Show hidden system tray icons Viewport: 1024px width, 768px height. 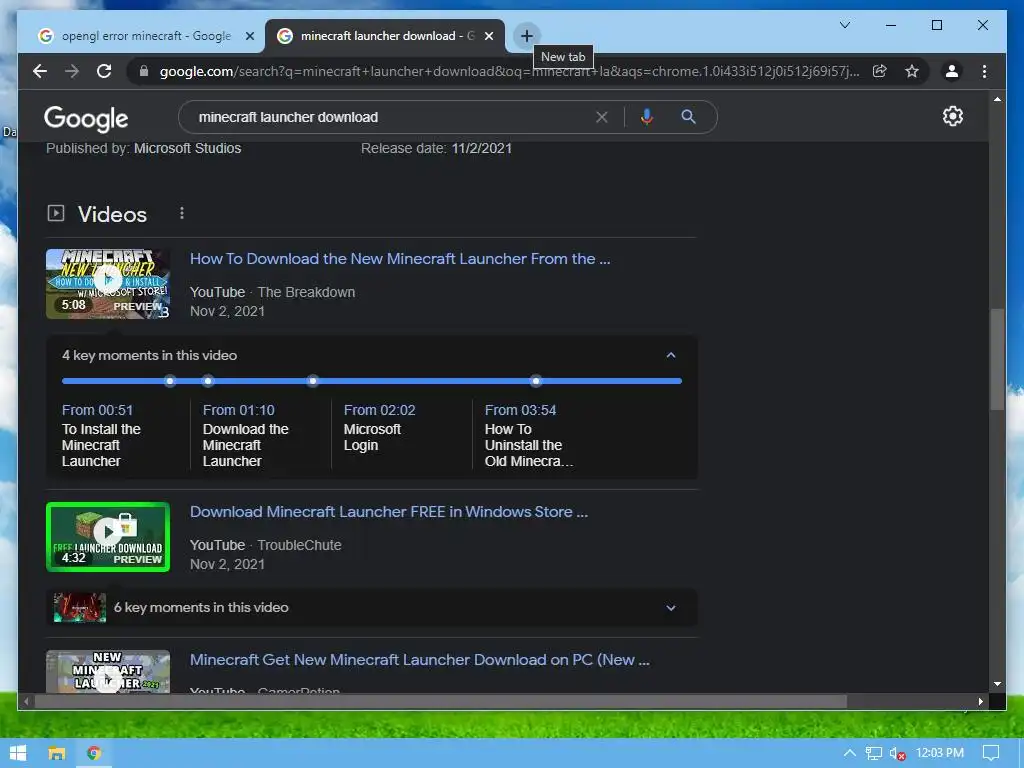(849, 753)
